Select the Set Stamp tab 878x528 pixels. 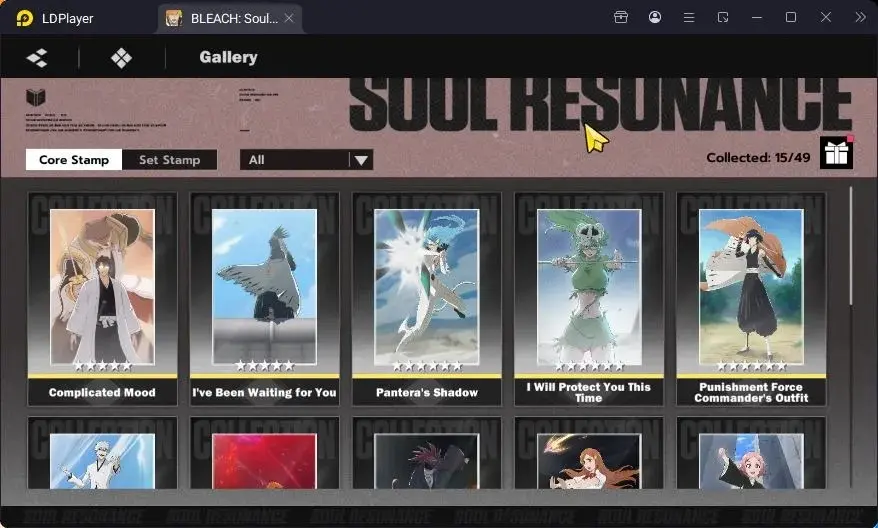[170, 160]
